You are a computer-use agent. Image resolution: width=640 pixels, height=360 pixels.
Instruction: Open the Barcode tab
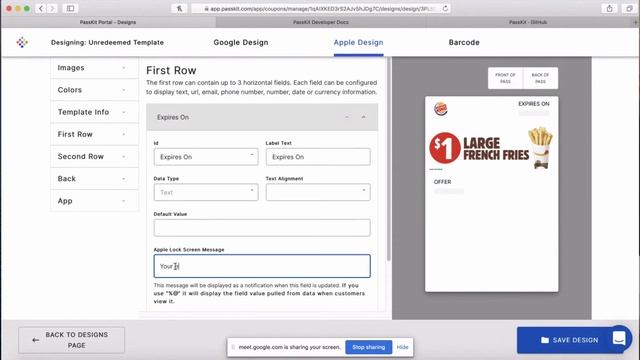point(464,42)
